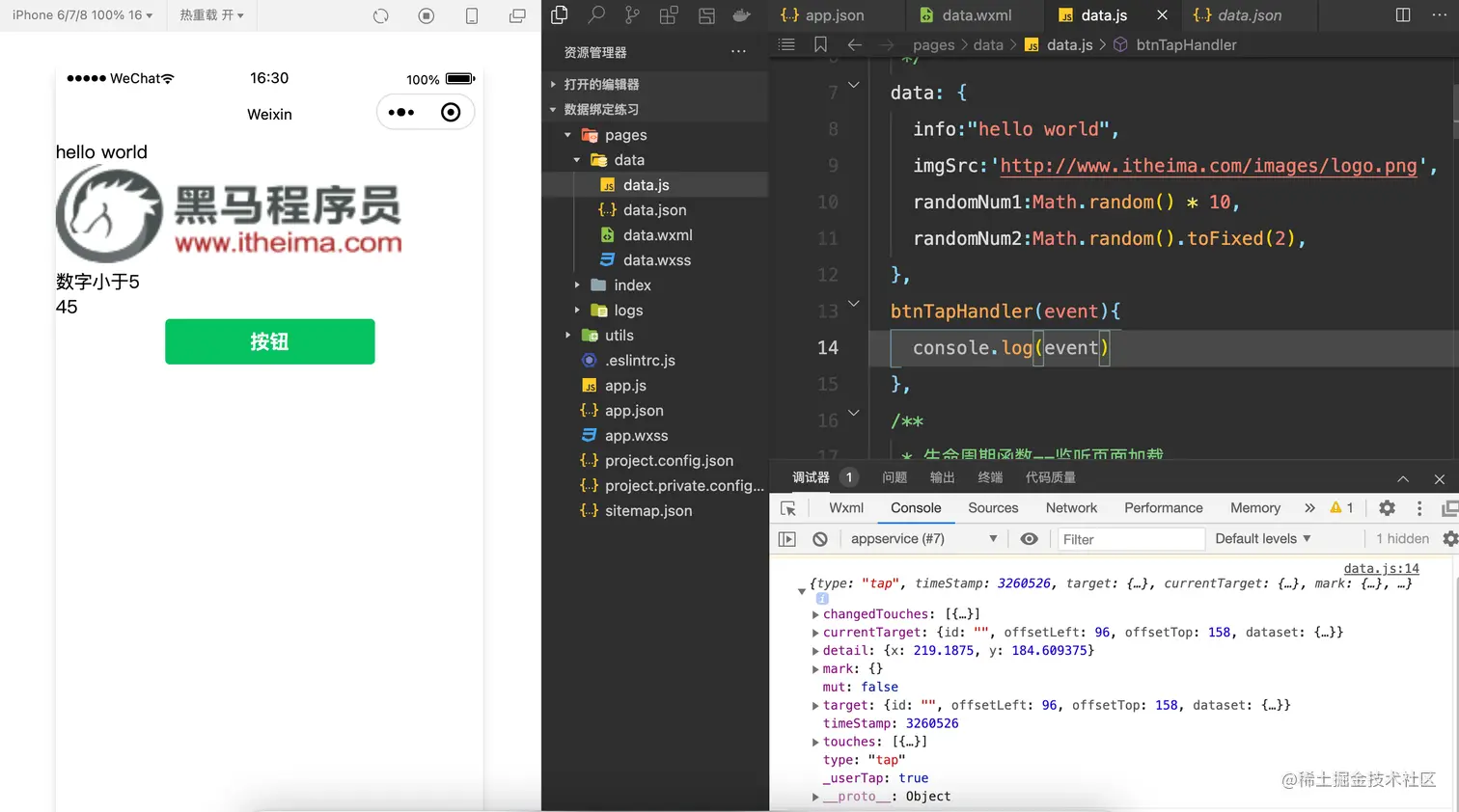The image size is (1459, 812).
Task: Expand the changedTouches entry in console
Action: [x=815, y=614]
